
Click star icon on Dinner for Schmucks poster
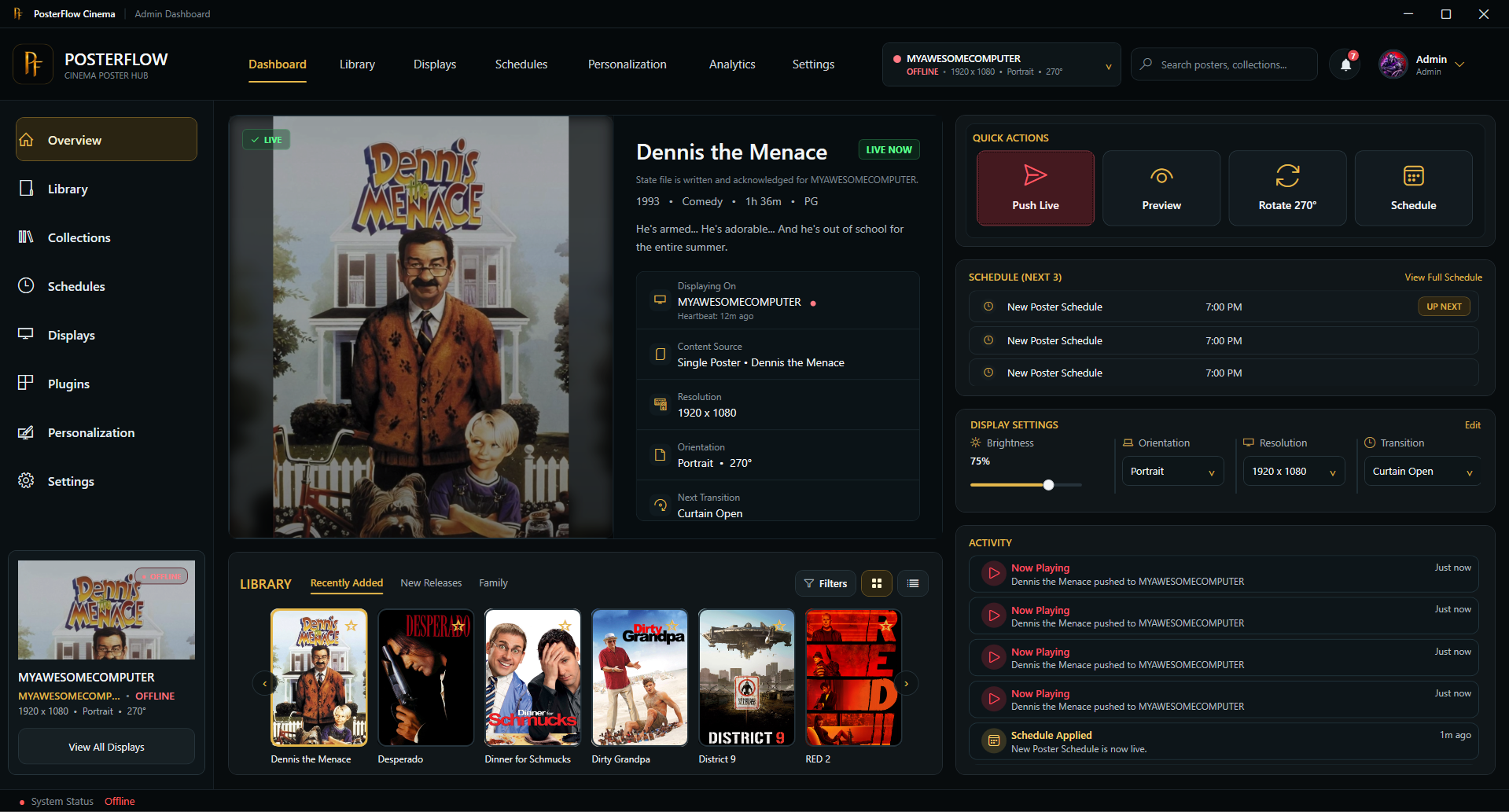tap(565, 626)
